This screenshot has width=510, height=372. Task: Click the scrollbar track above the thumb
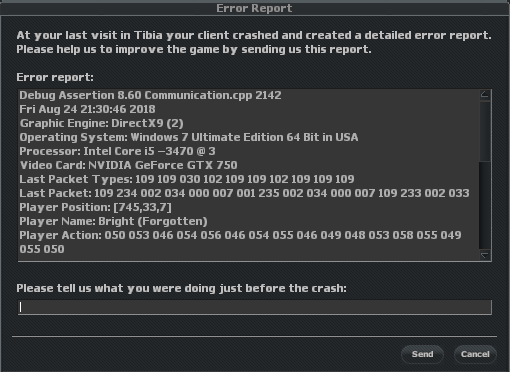[x=485, y=131]
